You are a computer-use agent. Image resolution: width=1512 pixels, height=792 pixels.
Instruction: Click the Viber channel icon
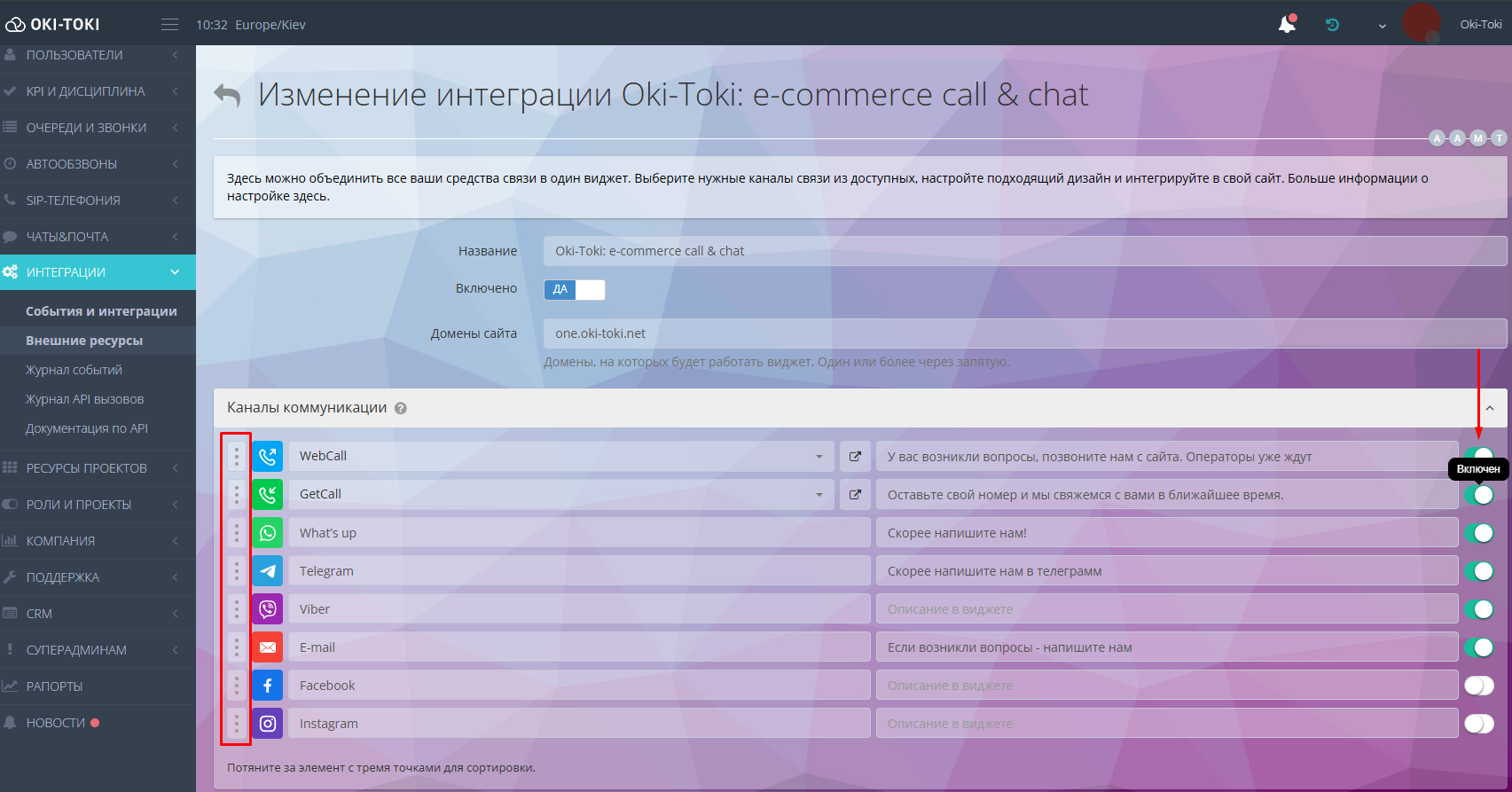tap(268, 609)
